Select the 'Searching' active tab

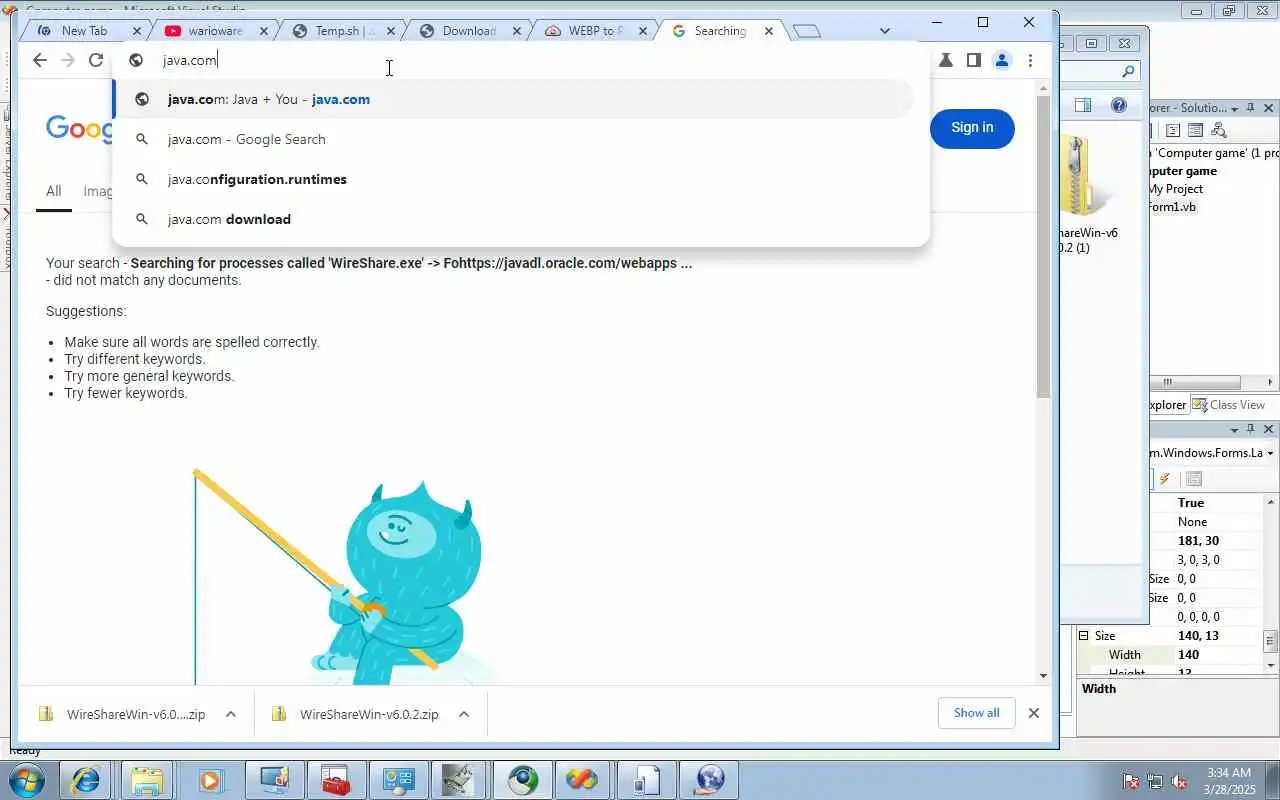720,31
